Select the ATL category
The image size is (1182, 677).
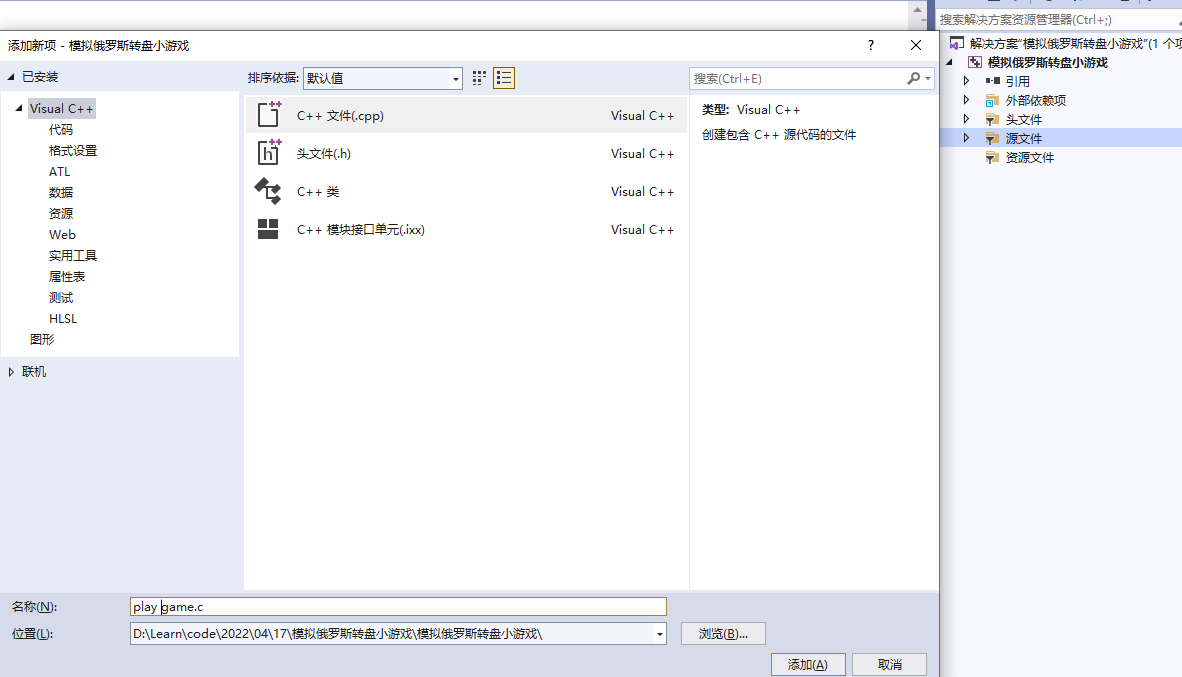pos(60,172)
